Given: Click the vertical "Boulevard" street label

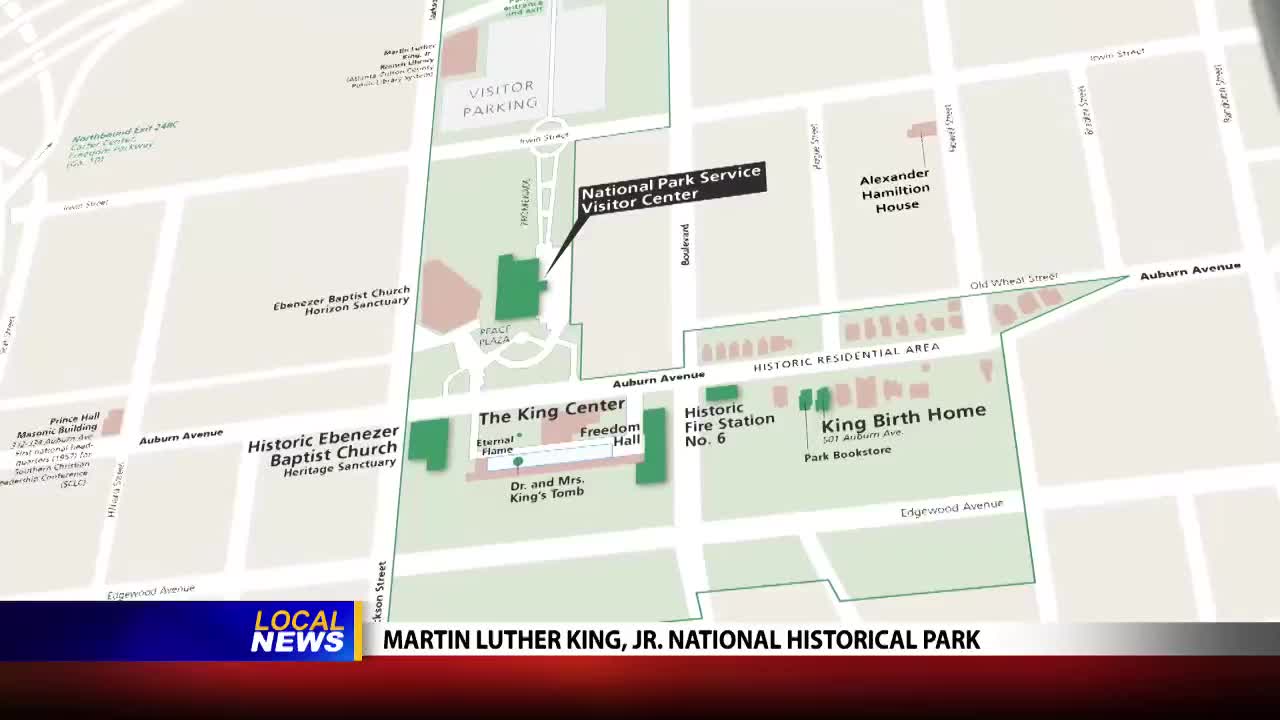Looking at the screenshot, I should pyautogui.click(x=686, y=244).
